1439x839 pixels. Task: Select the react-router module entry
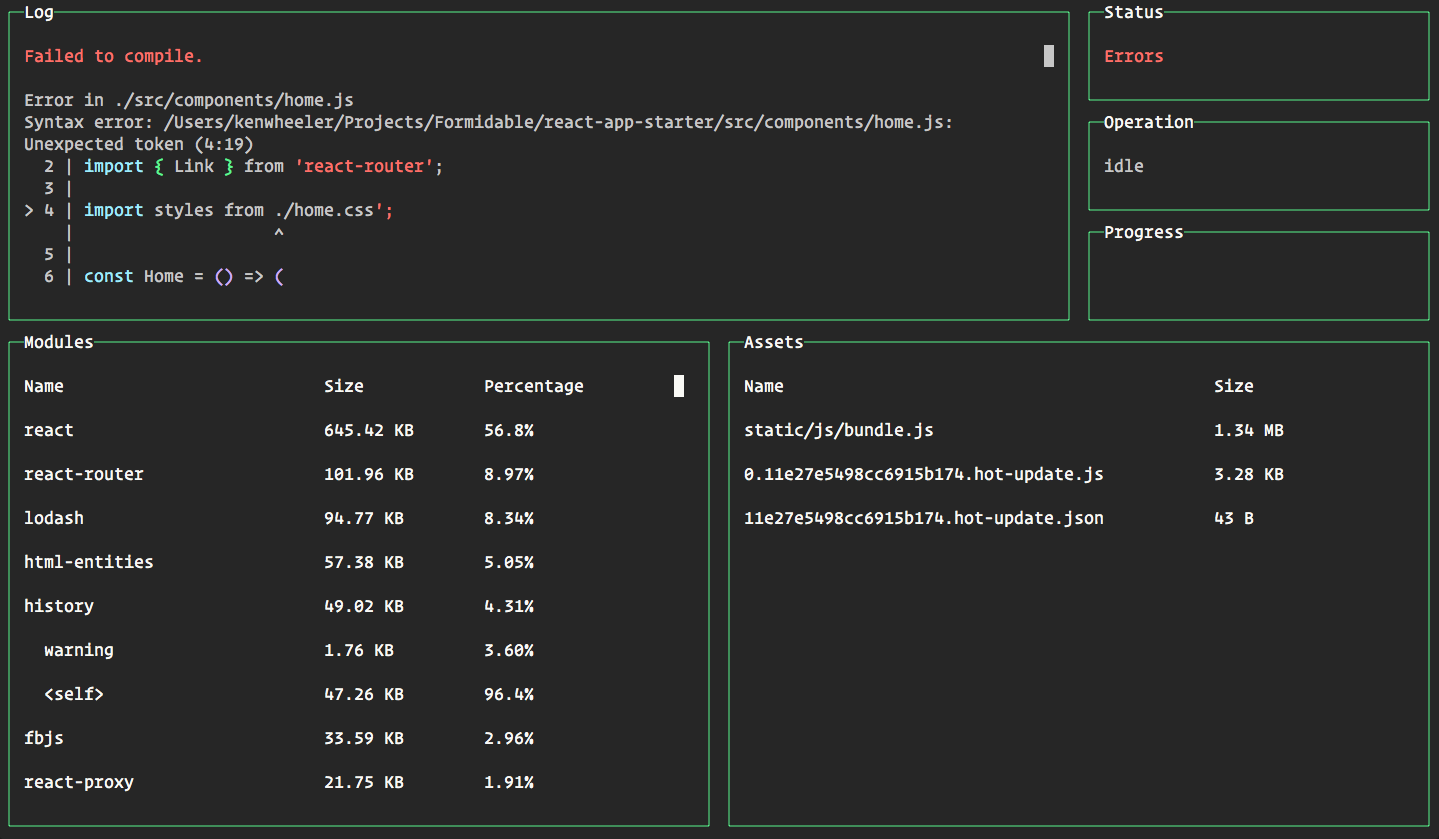pyautogui.click(x=84, y=473)
